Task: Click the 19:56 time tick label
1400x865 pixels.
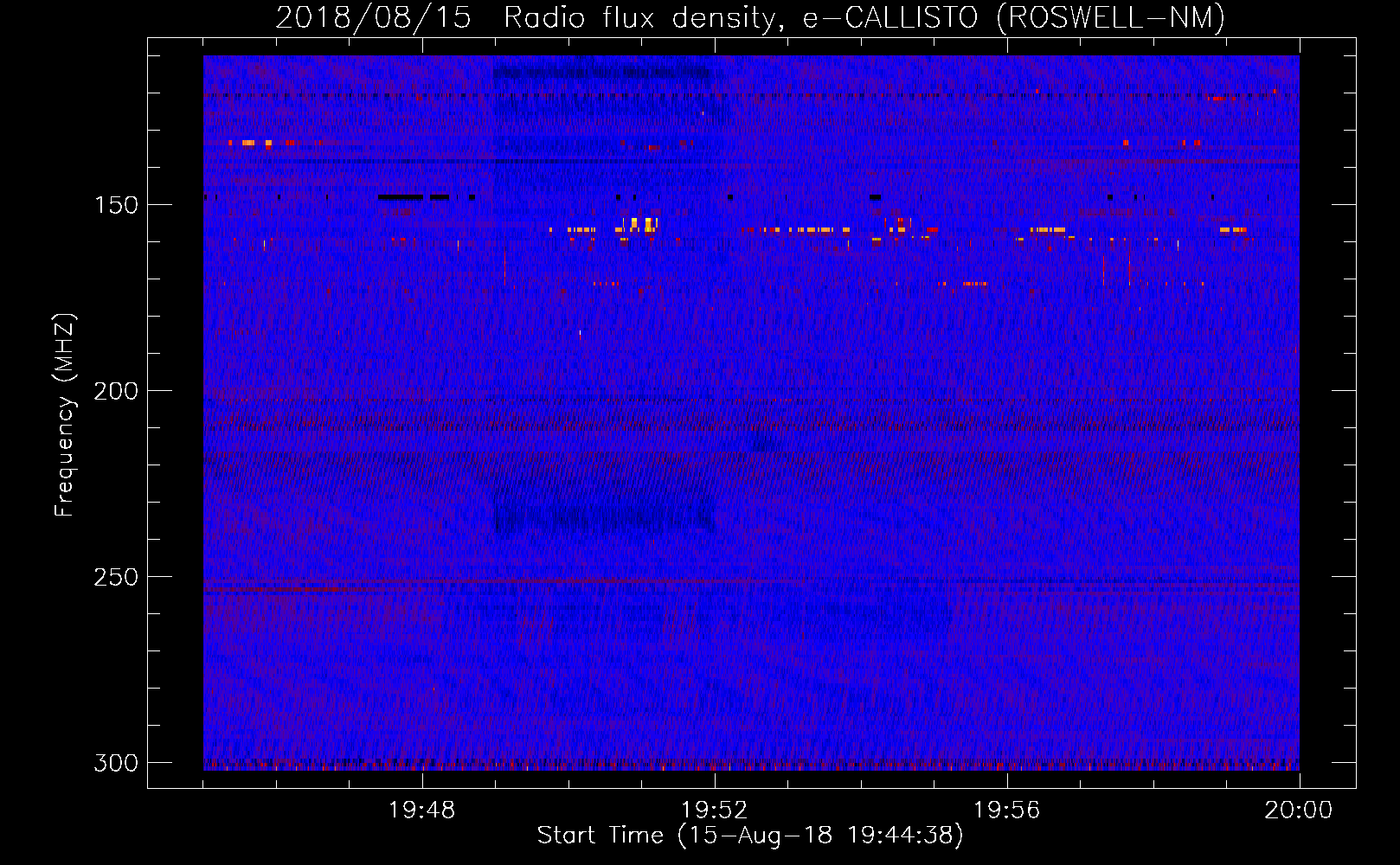Action: point(1007,811)
